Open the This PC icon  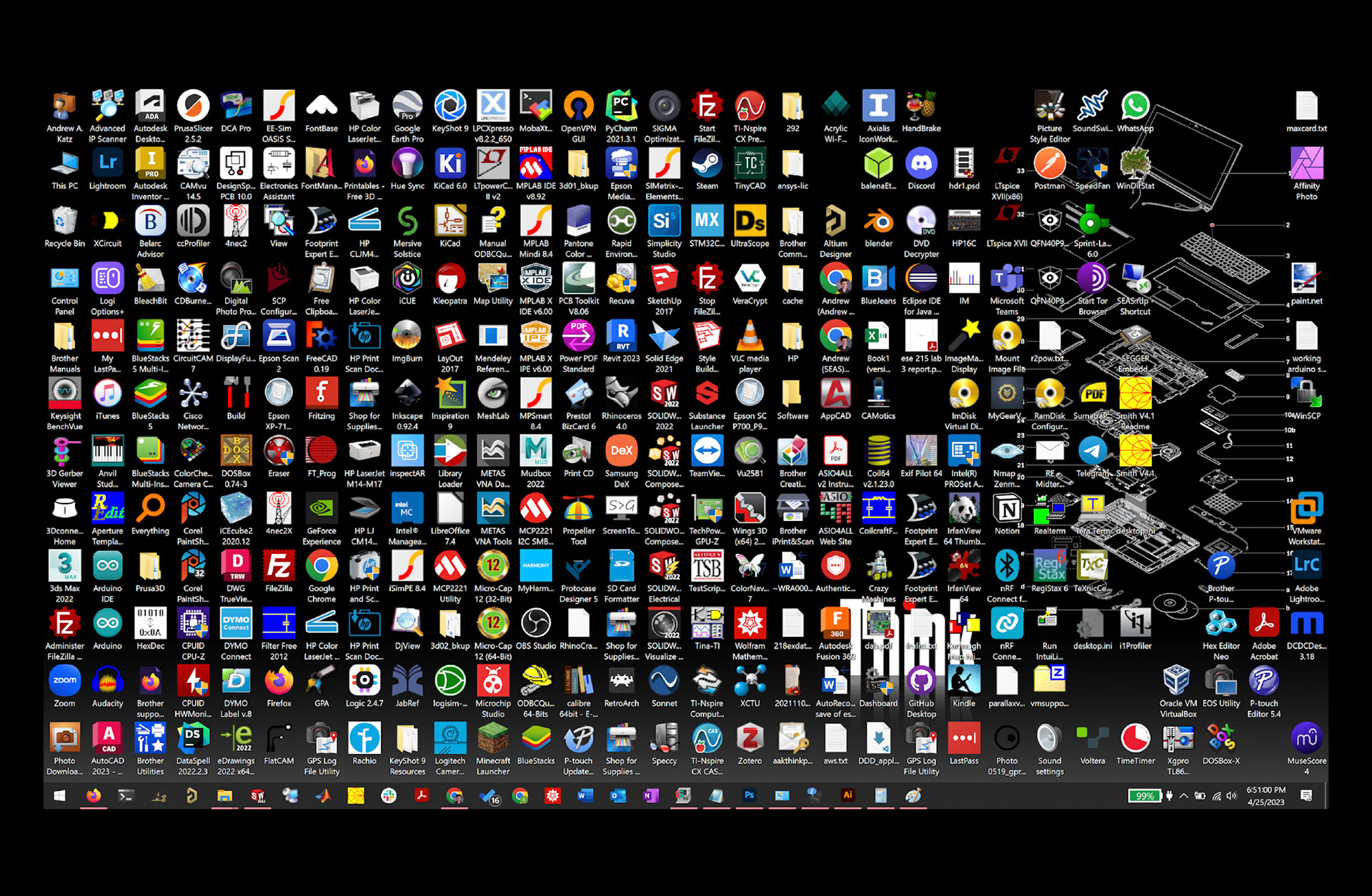click(64, 169)
